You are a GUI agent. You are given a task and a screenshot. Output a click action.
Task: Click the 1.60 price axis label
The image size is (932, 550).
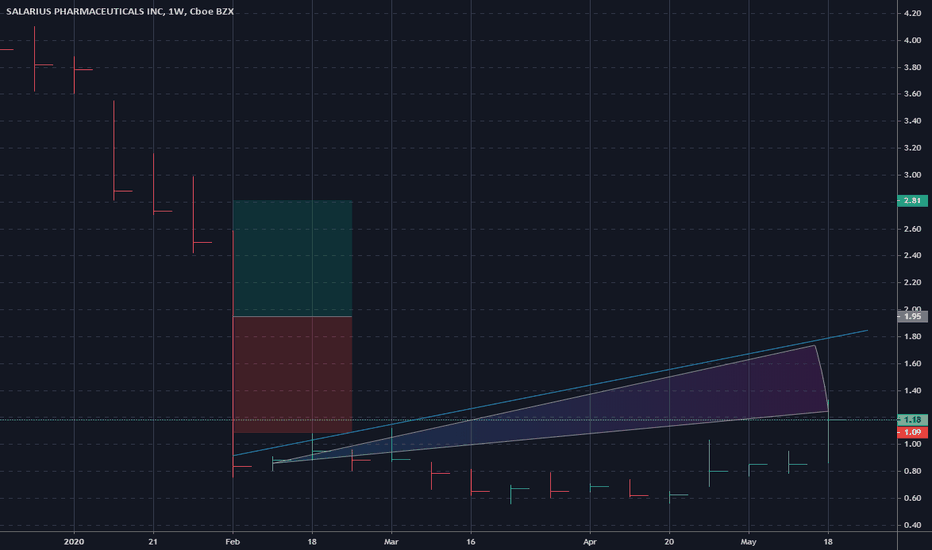912,363
